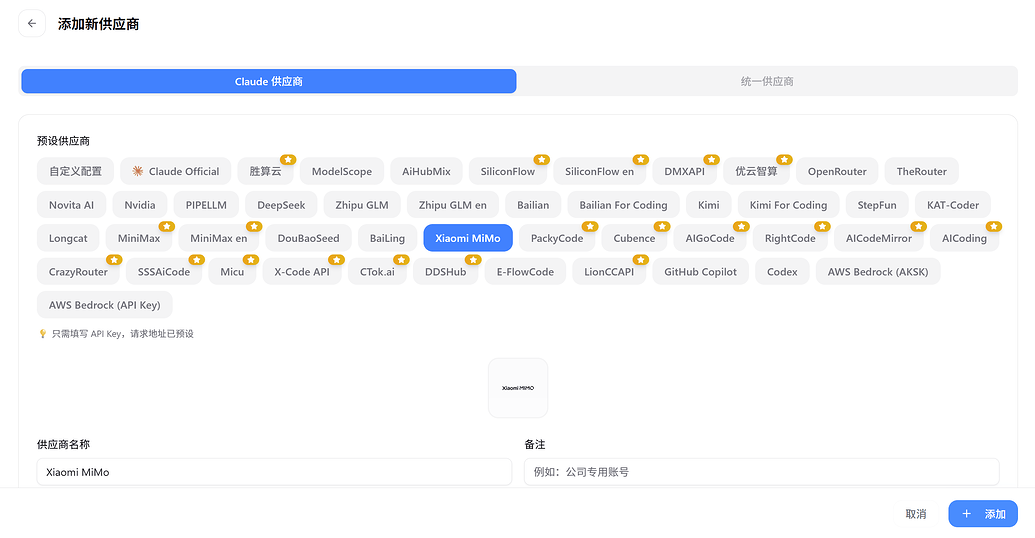The width and height of the screenshot is (1035, 538).
Task: Pick Novita AI preset
Action: click(71, 205)
